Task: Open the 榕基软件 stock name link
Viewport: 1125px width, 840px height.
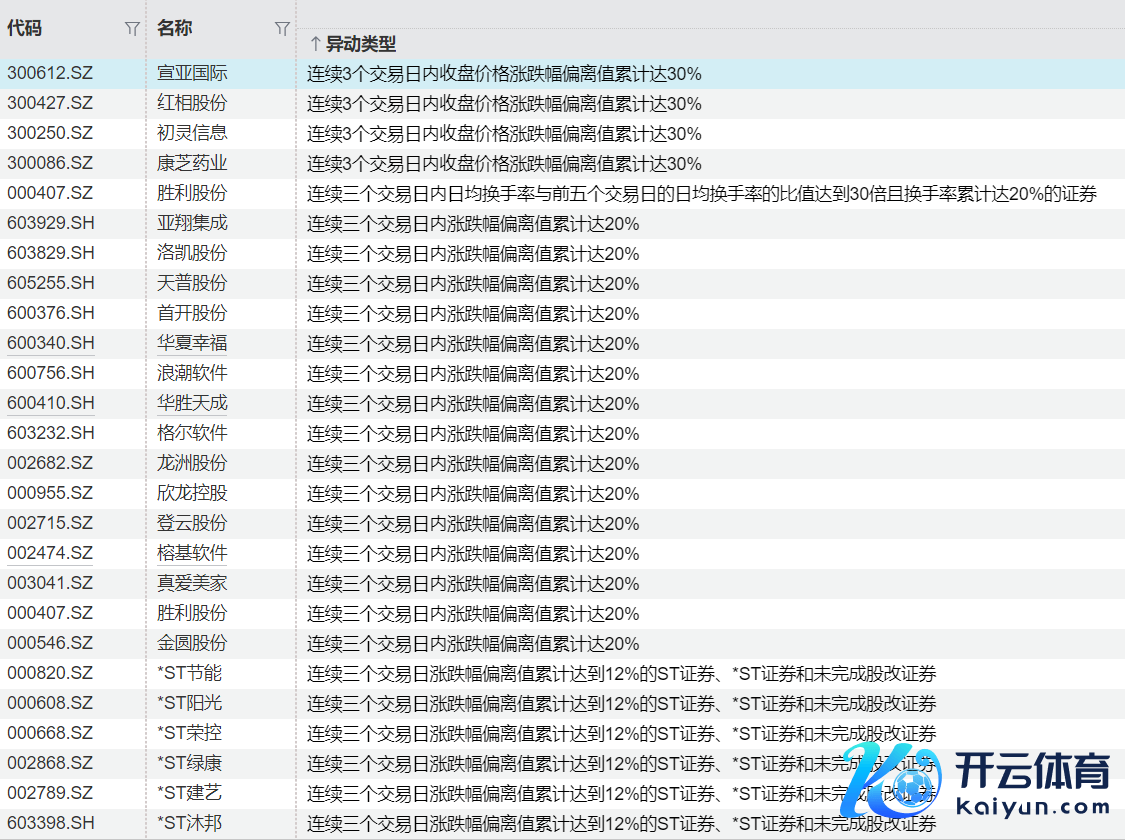Action: pyautogui.click(x=192, y=553)
